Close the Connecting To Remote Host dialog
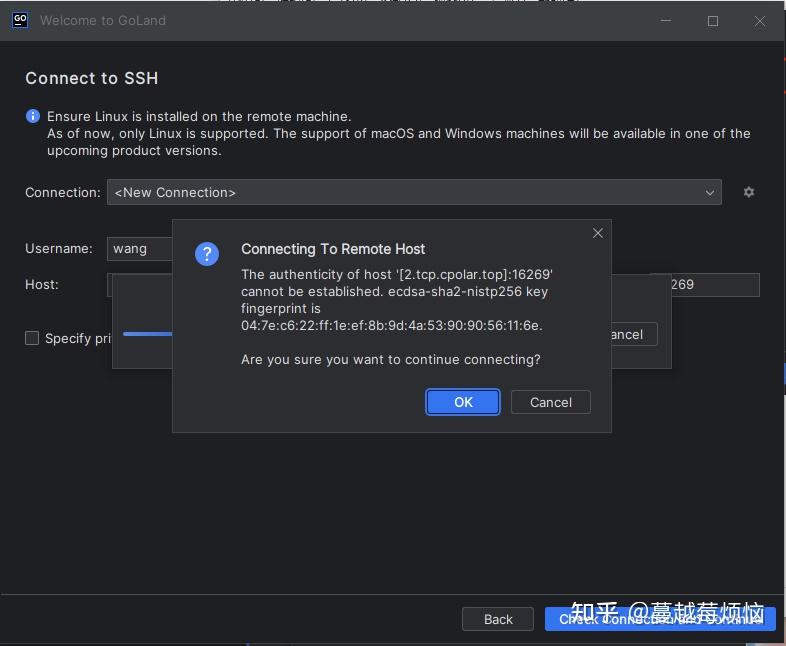786x646 pixels. [x=598, y=233]
